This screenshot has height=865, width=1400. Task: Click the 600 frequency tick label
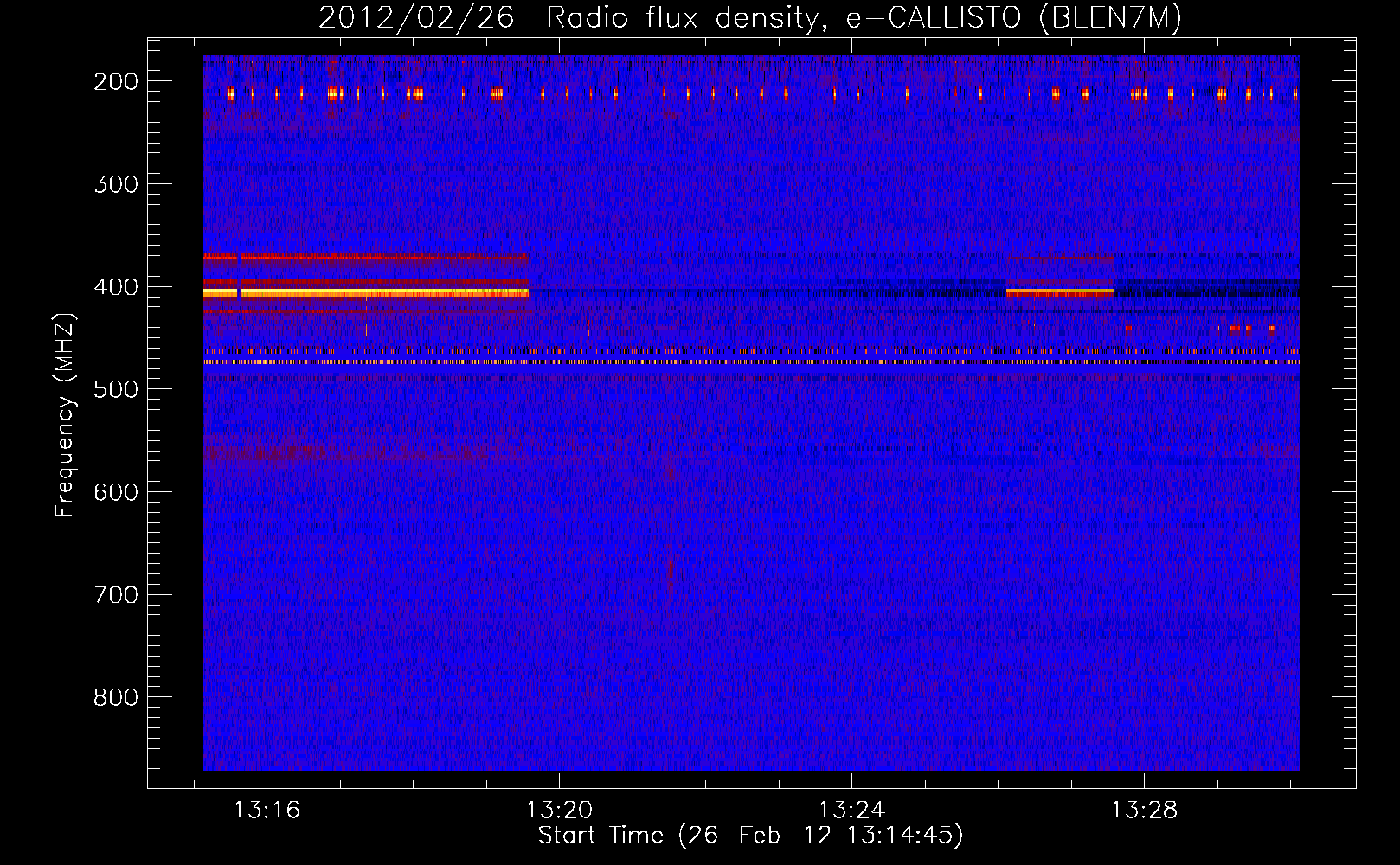click(x=116, y=492)
